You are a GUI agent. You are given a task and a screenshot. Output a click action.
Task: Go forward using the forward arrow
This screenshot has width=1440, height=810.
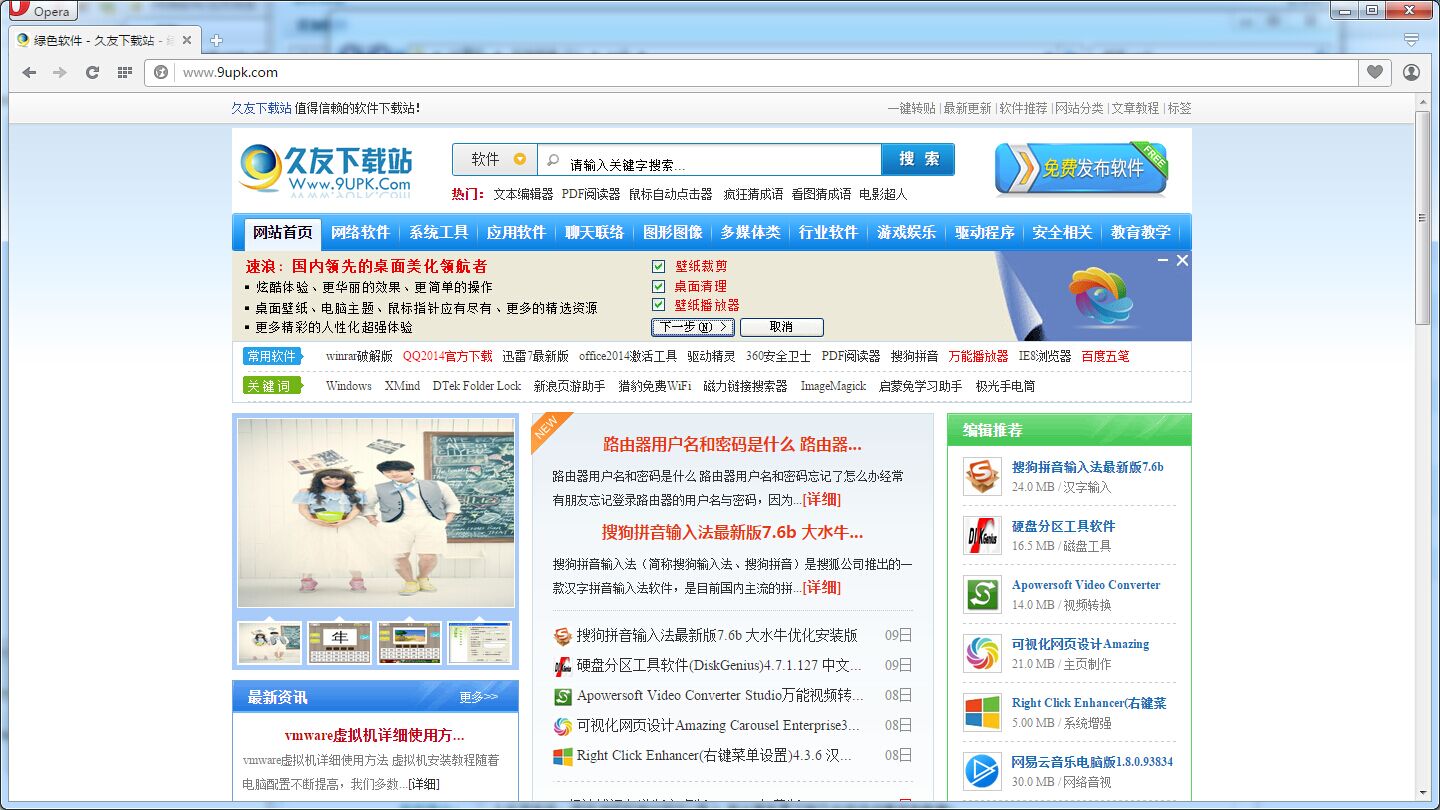[x=60, y=72]
